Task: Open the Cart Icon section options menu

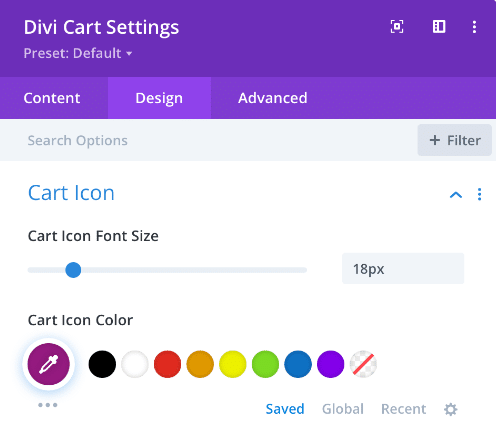Action: pyautogui.click(x=479, y=194)
